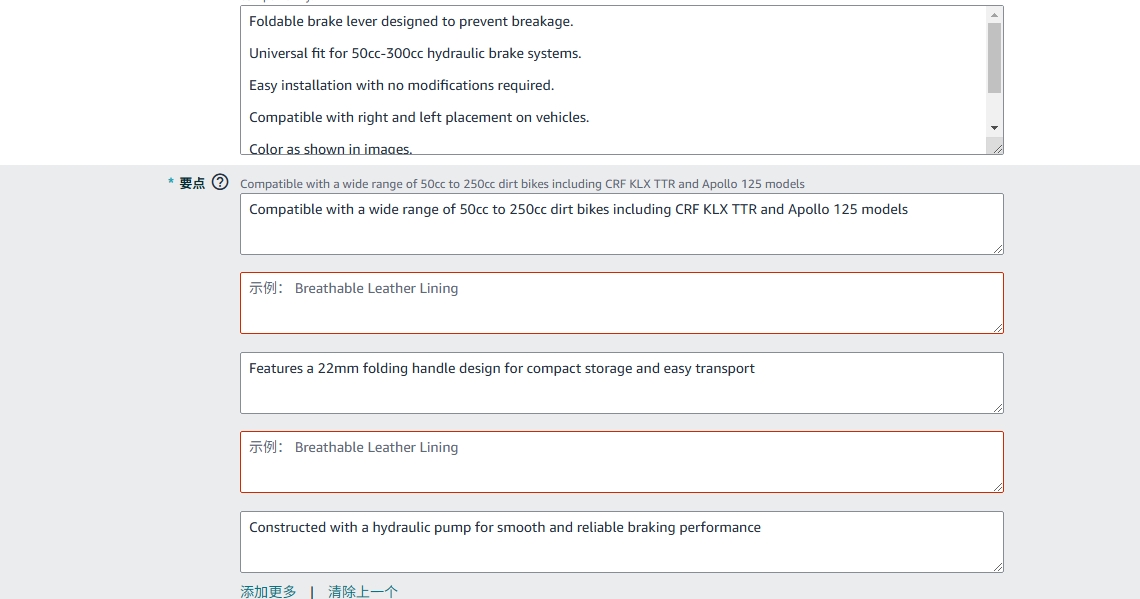The width and height of the screenshot is (1140, 599).
Task: Click resize grip on the dirt bikes compatibility field
Action: pyautogui.click(x=997, y=247)
